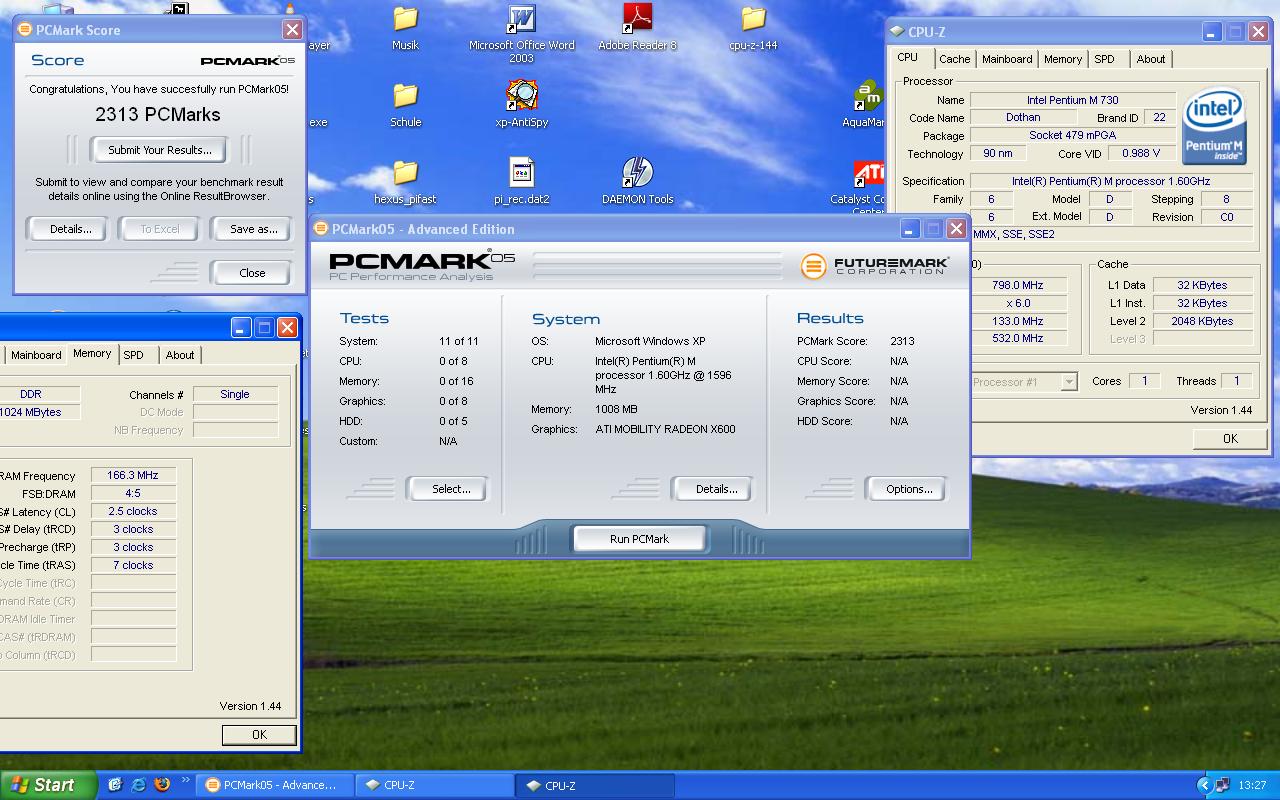Click the Level 2 cache 2048 KBytes value
This screenshot has height=800, width=1280.
1203,321
